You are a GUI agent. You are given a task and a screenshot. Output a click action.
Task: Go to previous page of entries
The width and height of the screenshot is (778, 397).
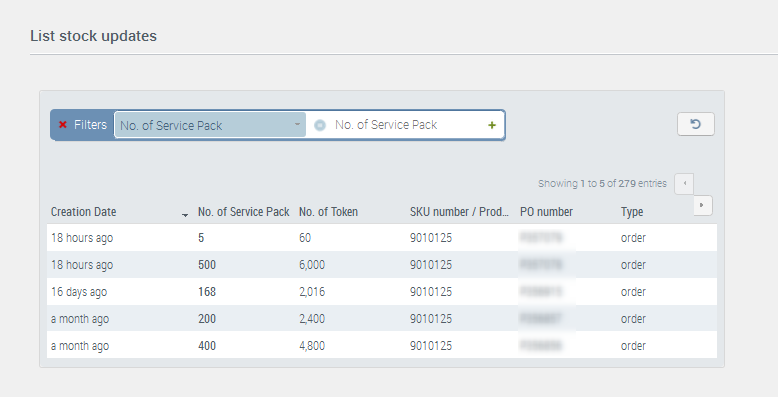[684, 184]
